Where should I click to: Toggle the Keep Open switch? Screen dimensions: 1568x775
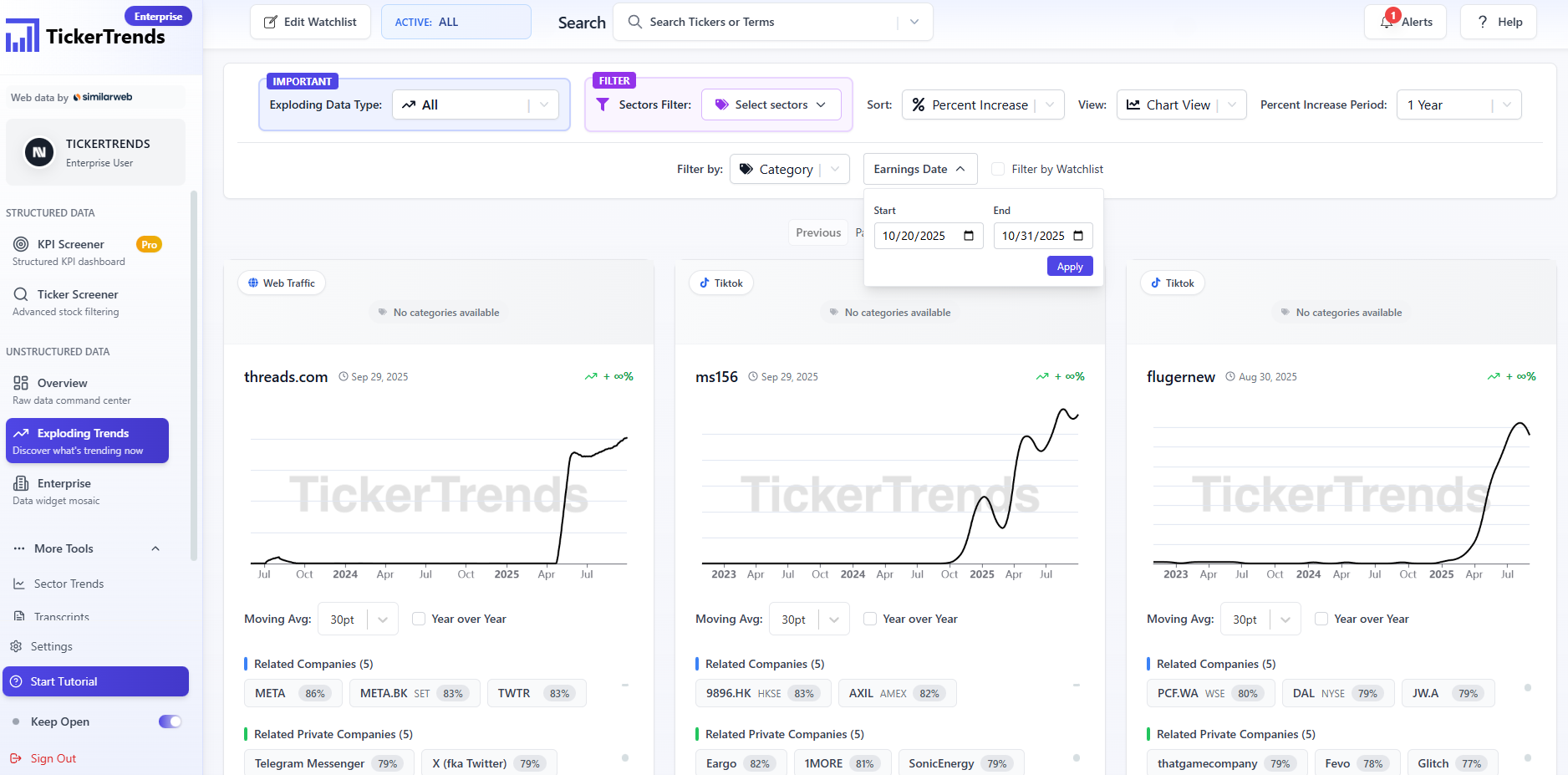pyautogui.click(x=170, y=721)
